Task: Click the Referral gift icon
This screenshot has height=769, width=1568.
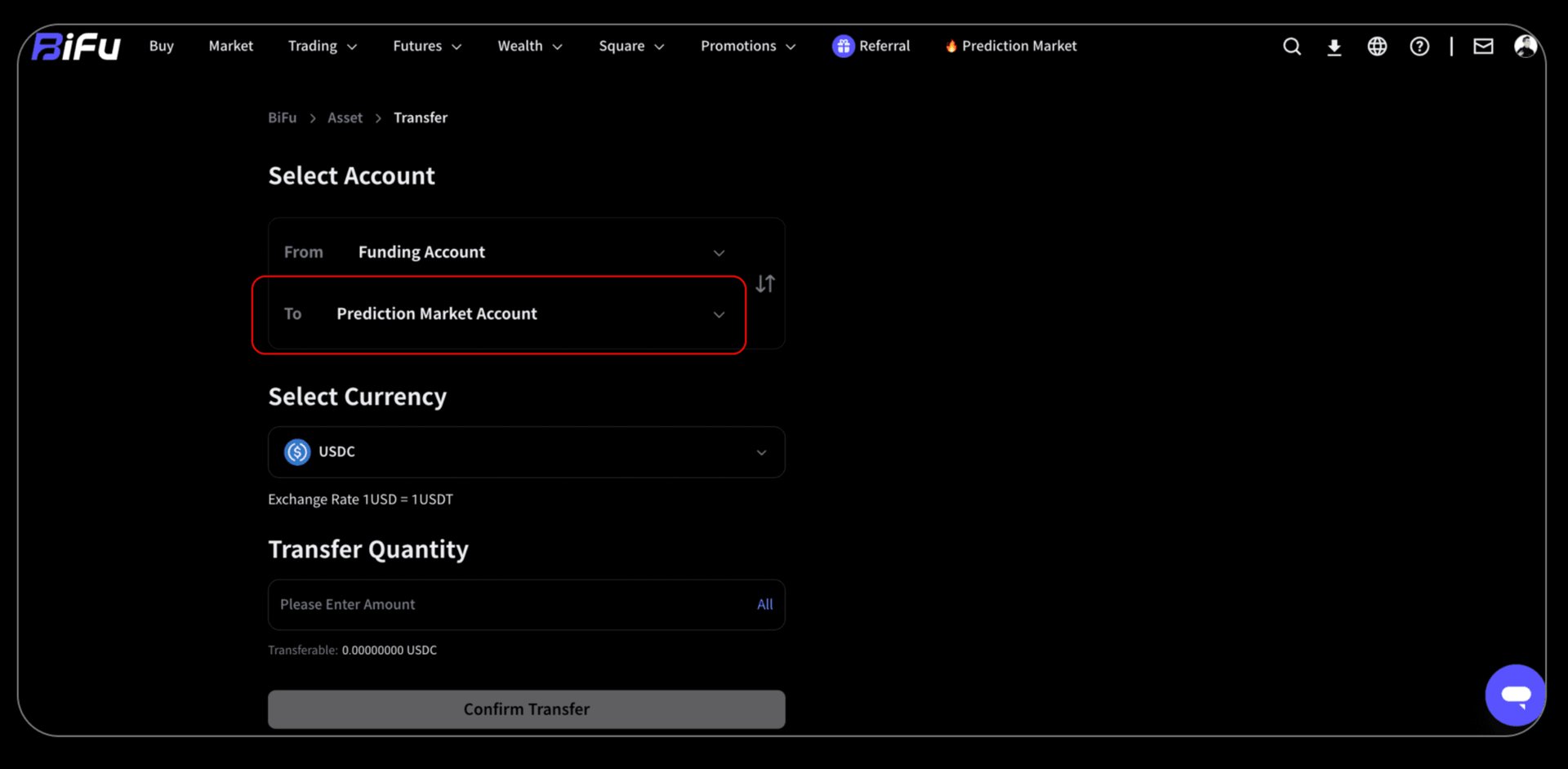Action: click(x=843, y=47)
